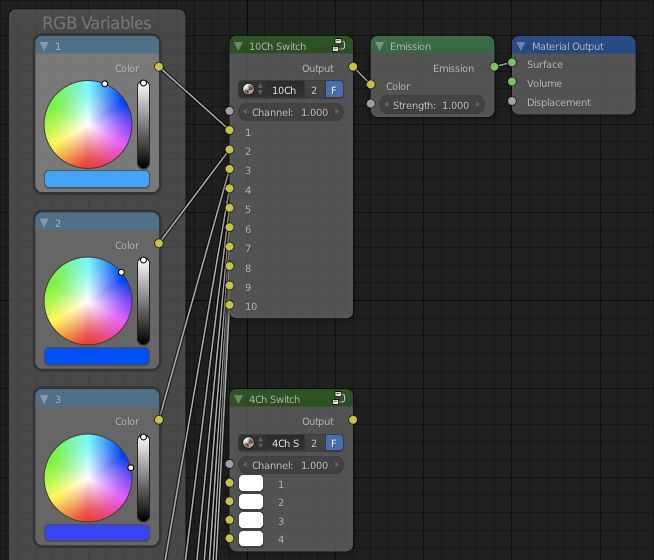Toggle fake user F on 10Ch group
The image size is (654, 560).
click(334, 90)
